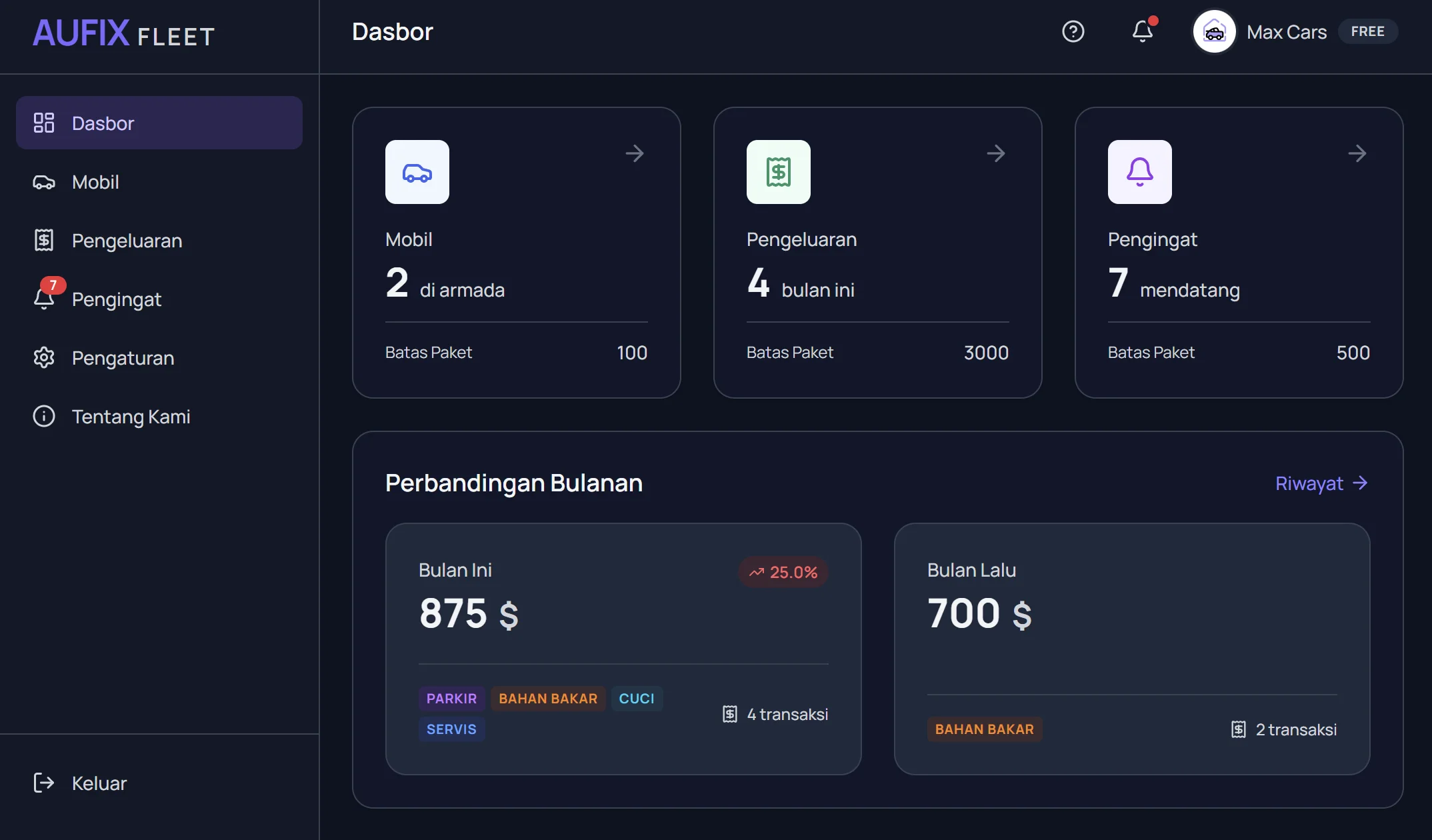Open the Pengeluaran menu item

[159, 240]
